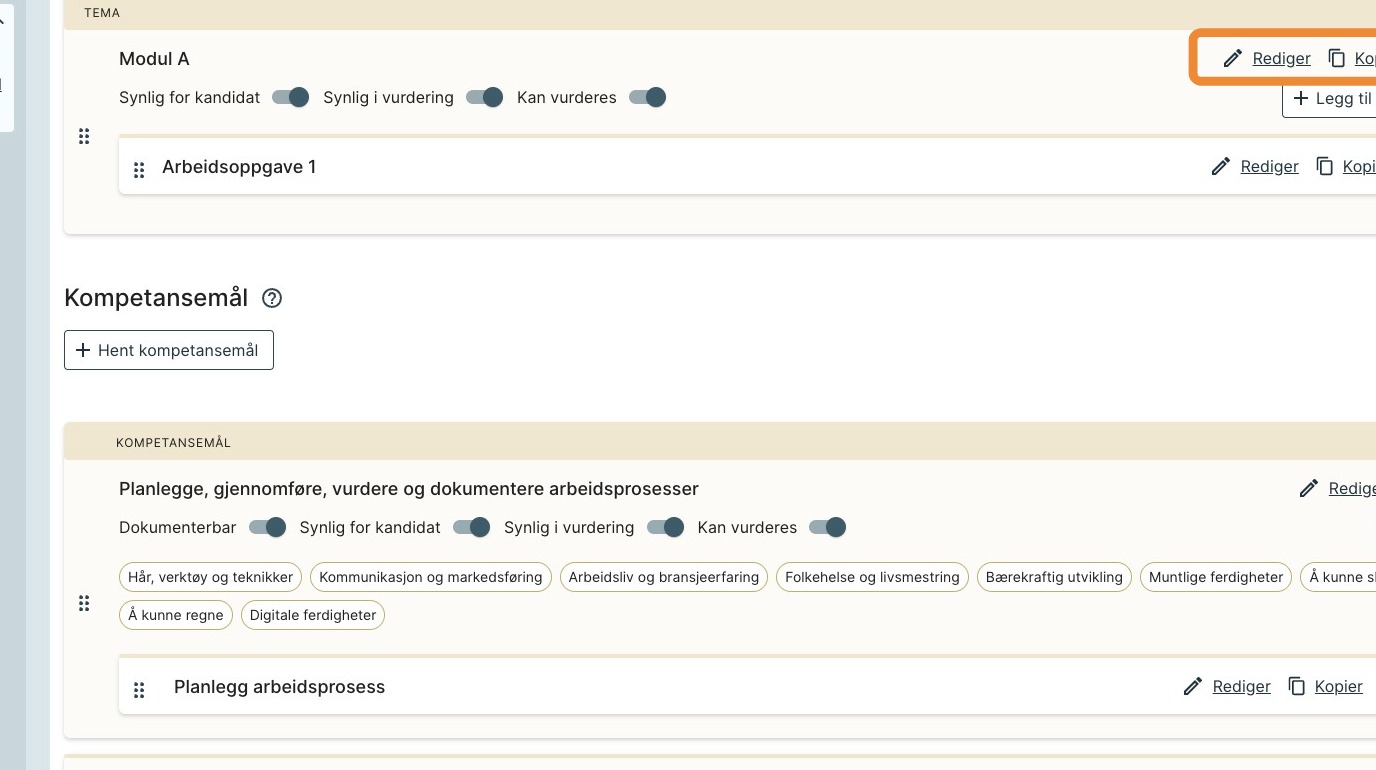Click drag handle icon on Arbeidsoppgave 1
The width and height of the screenshot is (1376, 770).
140,169
